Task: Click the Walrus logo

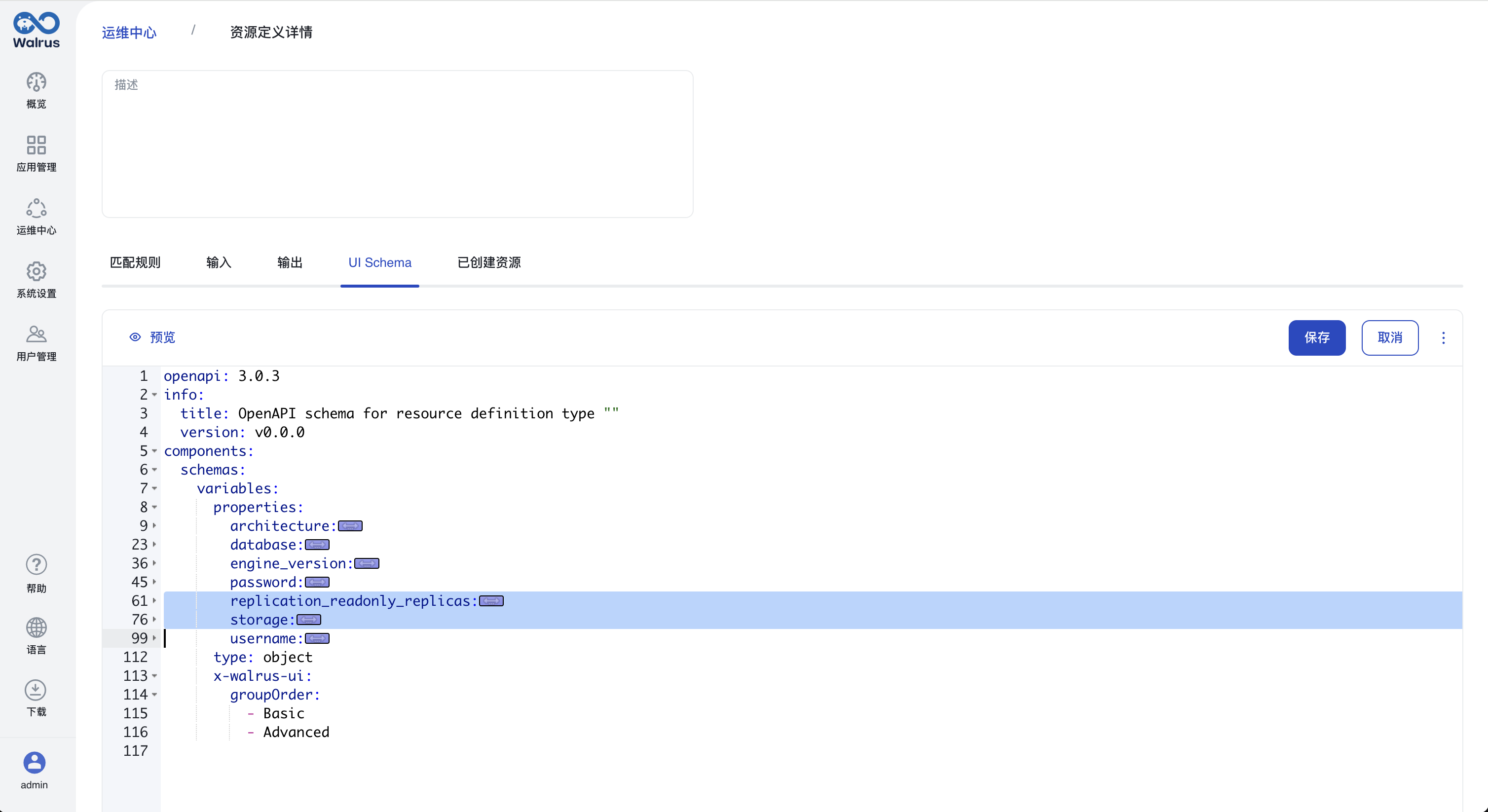Action: pyautogui.click(x=37, y=30)
